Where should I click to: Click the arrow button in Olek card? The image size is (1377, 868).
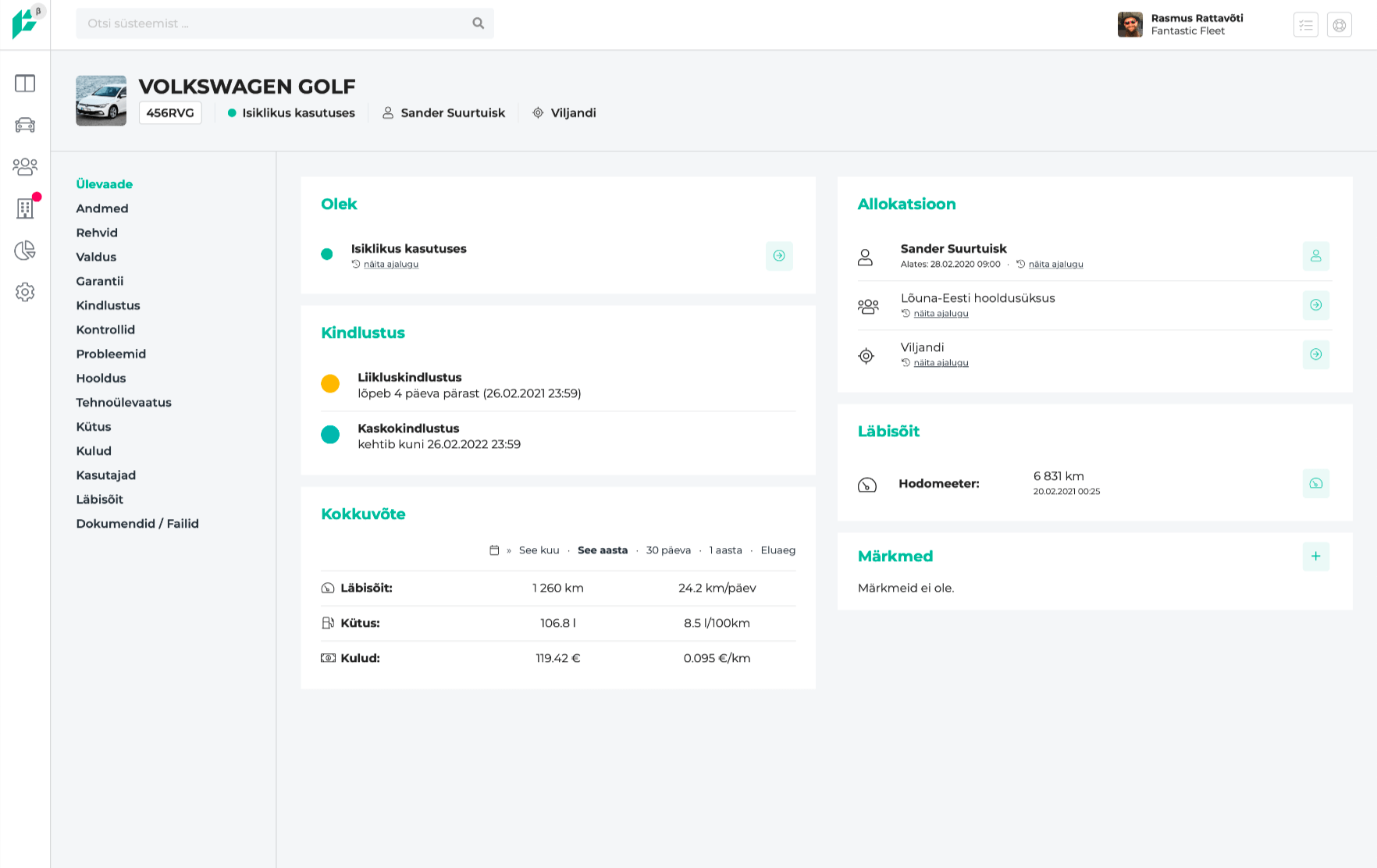point(779,255)
